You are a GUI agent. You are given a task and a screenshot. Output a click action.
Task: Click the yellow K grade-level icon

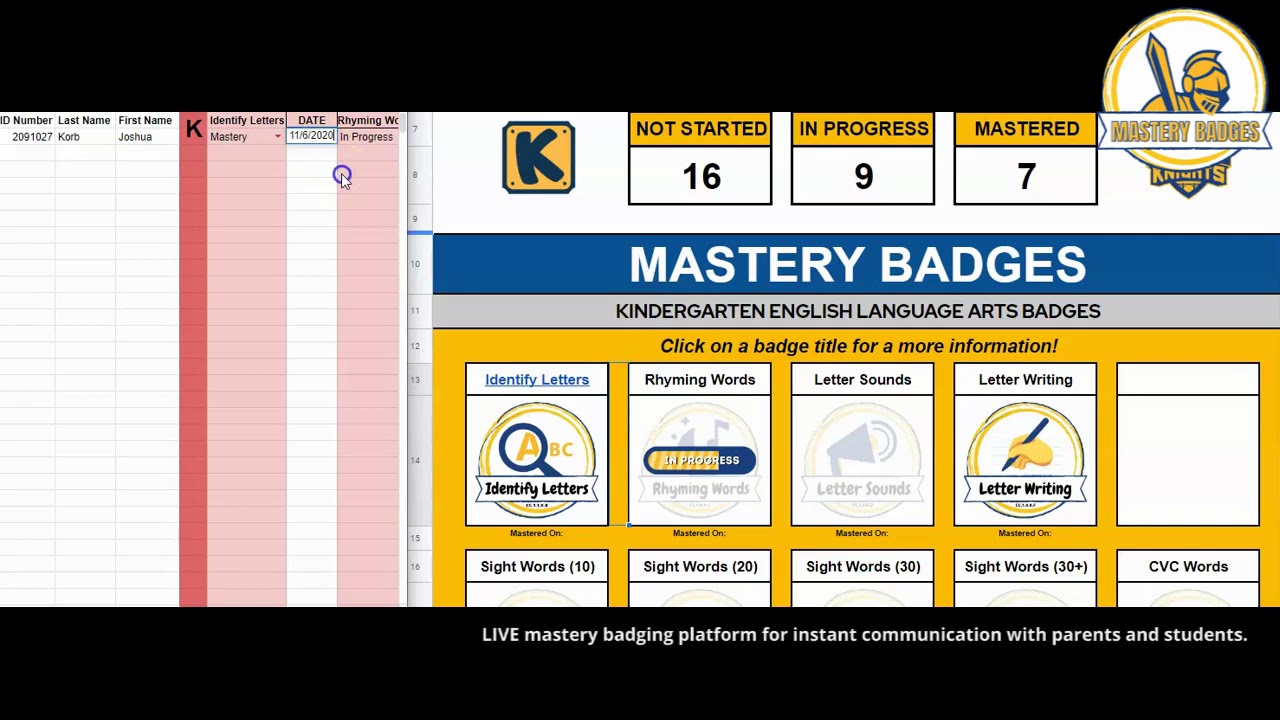[x=539, y=157]
